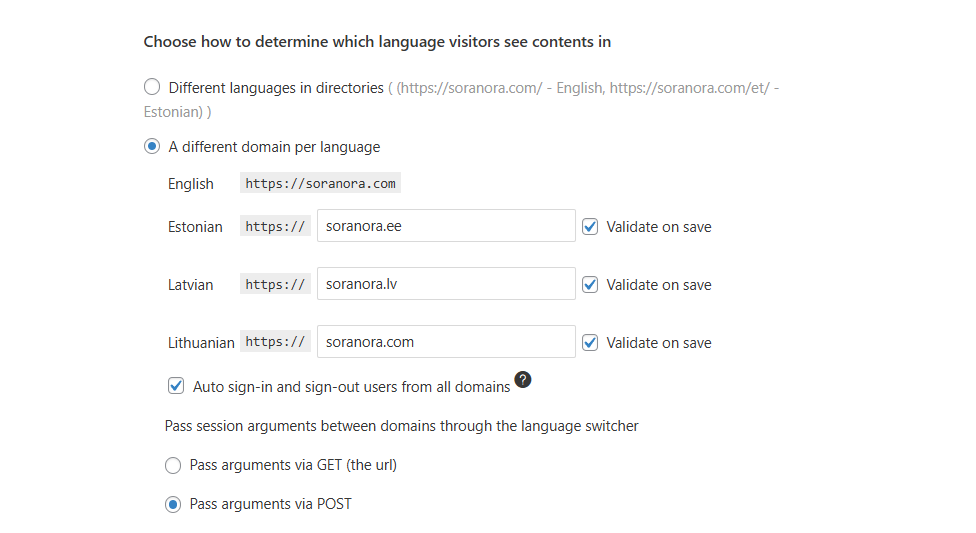Image resolution: width=976 pixels, height=533 pixels.
Task: Click the Validate on save label for Estonian
Action: pyautogui.click(x=659, y=227)
